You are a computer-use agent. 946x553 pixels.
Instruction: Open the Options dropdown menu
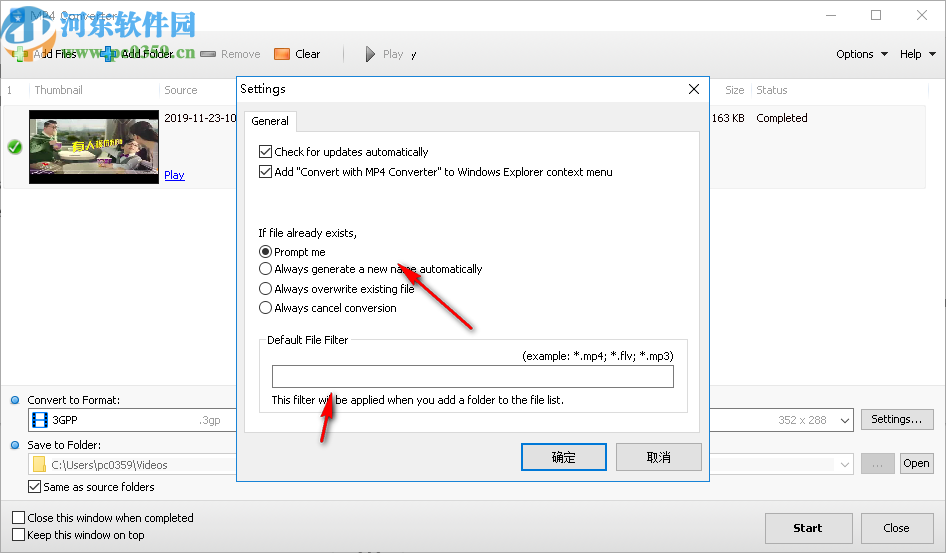click(x=862, y=54)
